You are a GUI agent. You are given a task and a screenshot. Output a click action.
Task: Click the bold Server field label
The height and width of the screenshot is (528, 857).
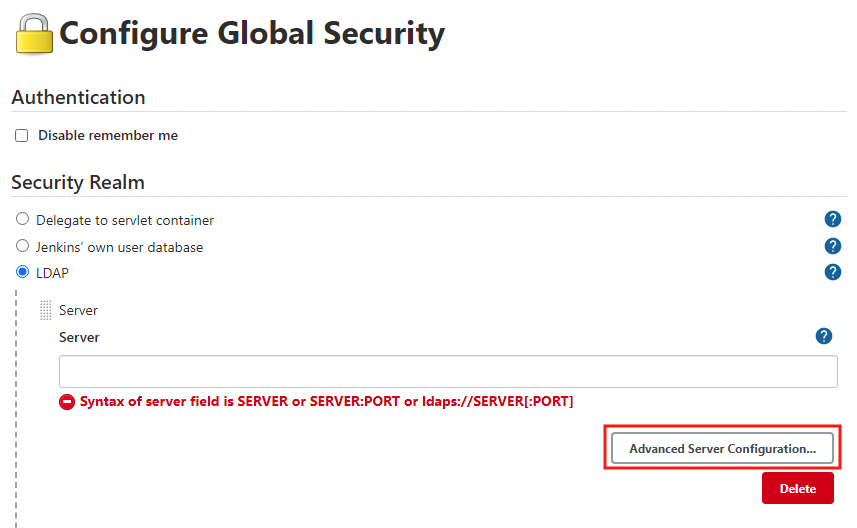(x=79, y=337)
